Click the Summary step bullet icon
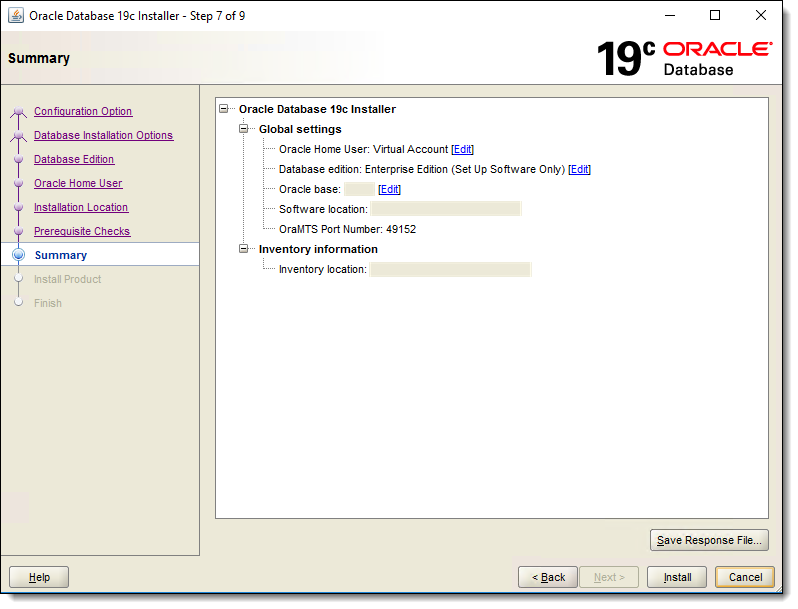Viewport: 798px width, 609px height. (x=18, y=254)
